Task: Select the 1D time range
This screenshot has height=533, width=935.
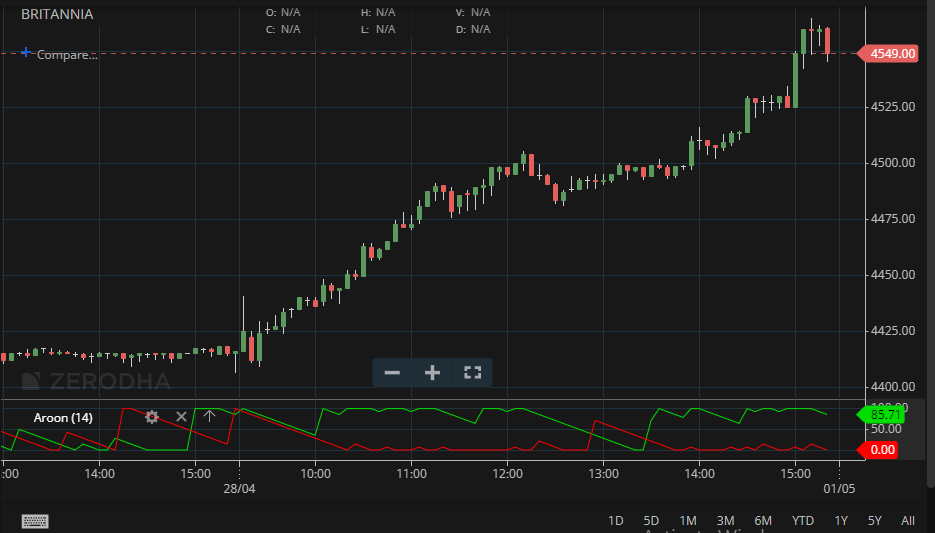Action: pyautogui.click(x=615, y=520)
